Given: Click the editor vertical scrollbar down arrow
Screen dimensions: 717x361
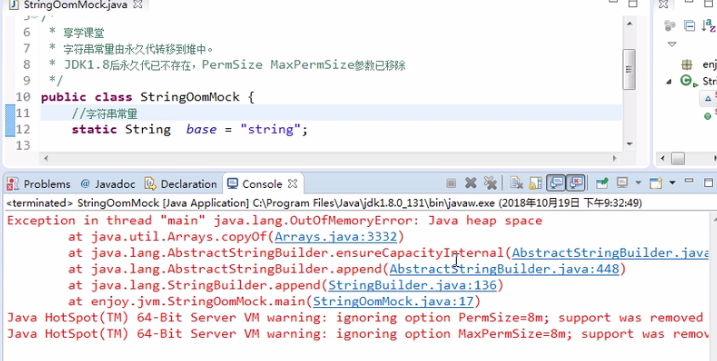Looking at the screenshot, I should coord(629,144).
